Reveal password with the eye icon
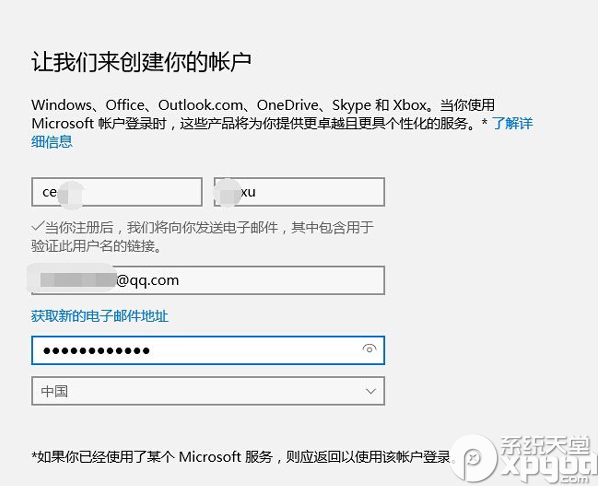Image resolution: width=598 pixels, height=486 pixels. [369, 349]
